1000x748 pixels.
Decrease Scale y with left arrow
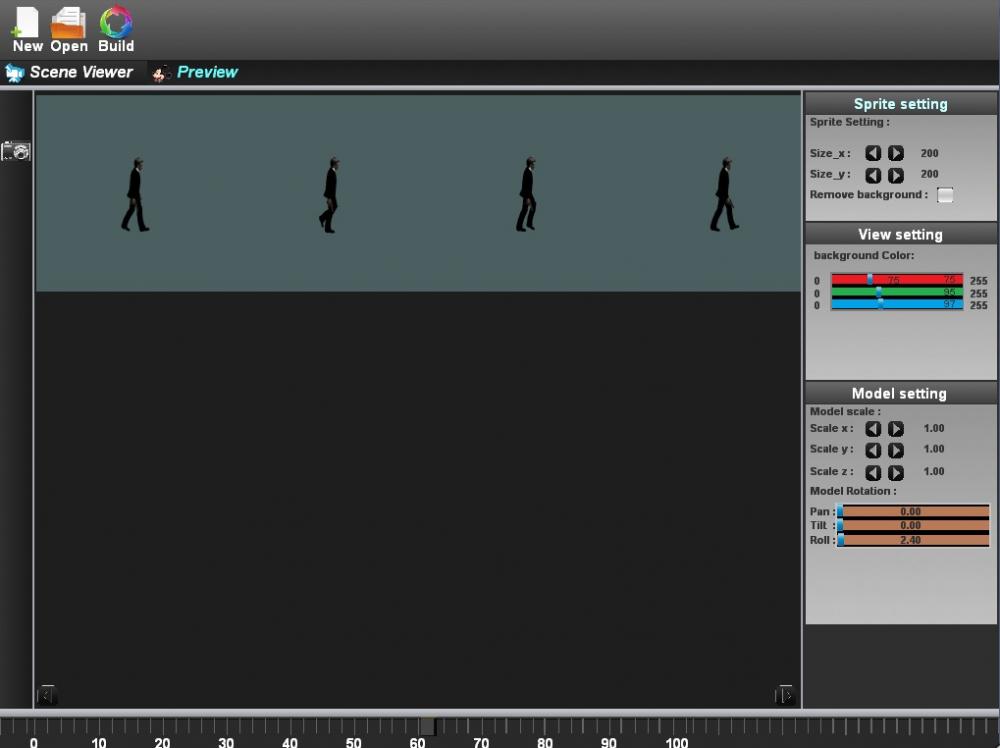(873, 450)
